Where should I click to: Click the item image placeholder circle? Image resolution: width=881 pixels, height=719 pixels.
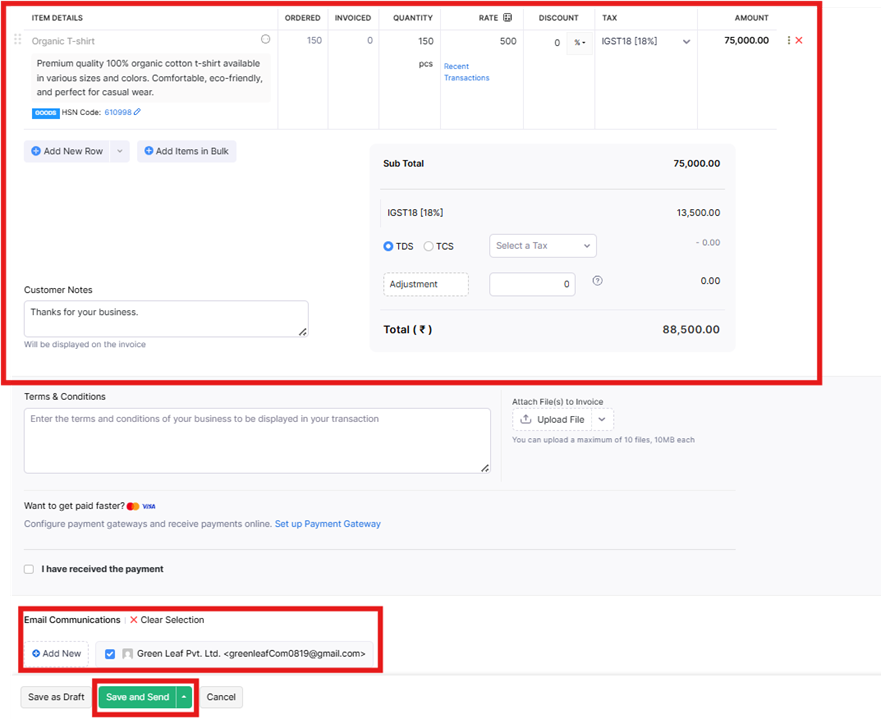(265, 38)
